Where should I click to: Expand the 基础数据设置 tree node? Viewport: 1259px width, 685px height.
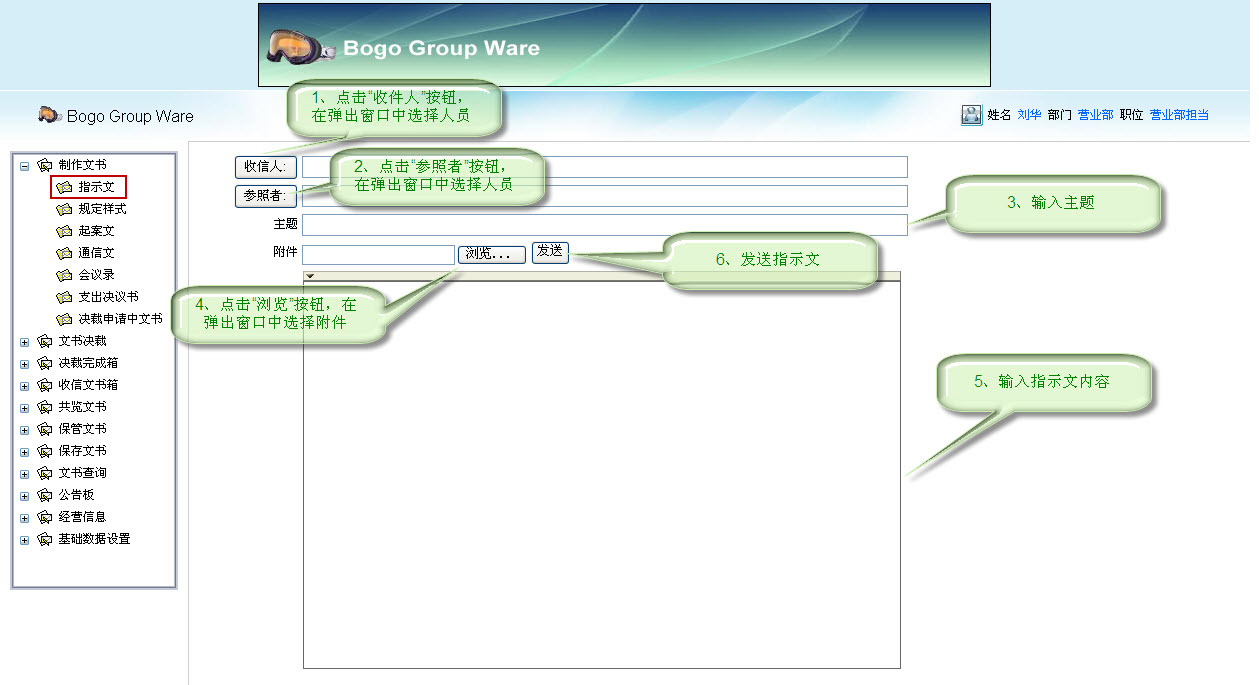coord(24,539)
